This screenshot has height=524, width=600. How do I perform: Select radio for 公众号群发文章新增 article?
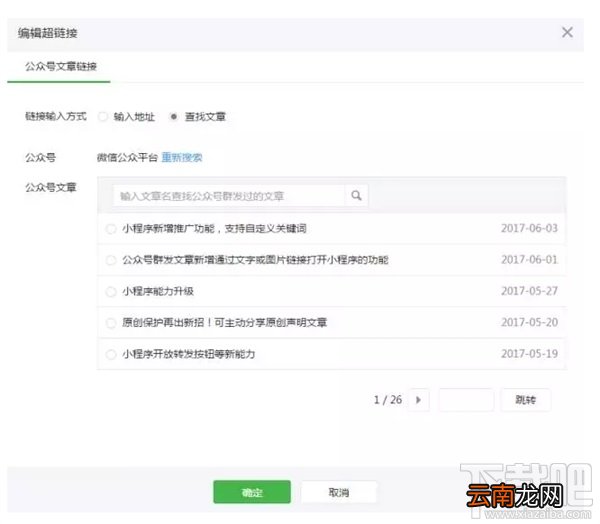[x=111, y=260]
